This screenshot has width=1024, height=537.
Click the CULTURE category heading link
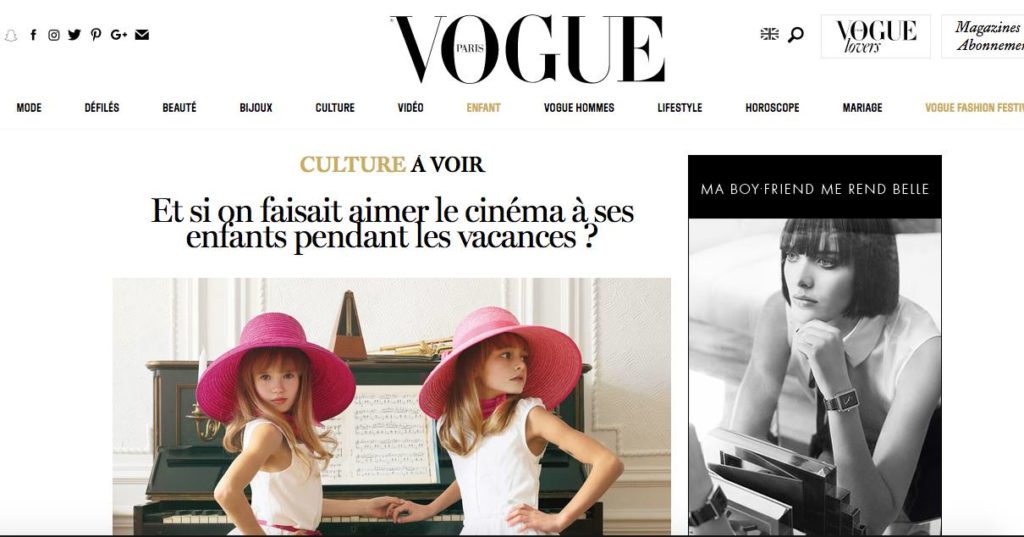[x=353, y=165]
